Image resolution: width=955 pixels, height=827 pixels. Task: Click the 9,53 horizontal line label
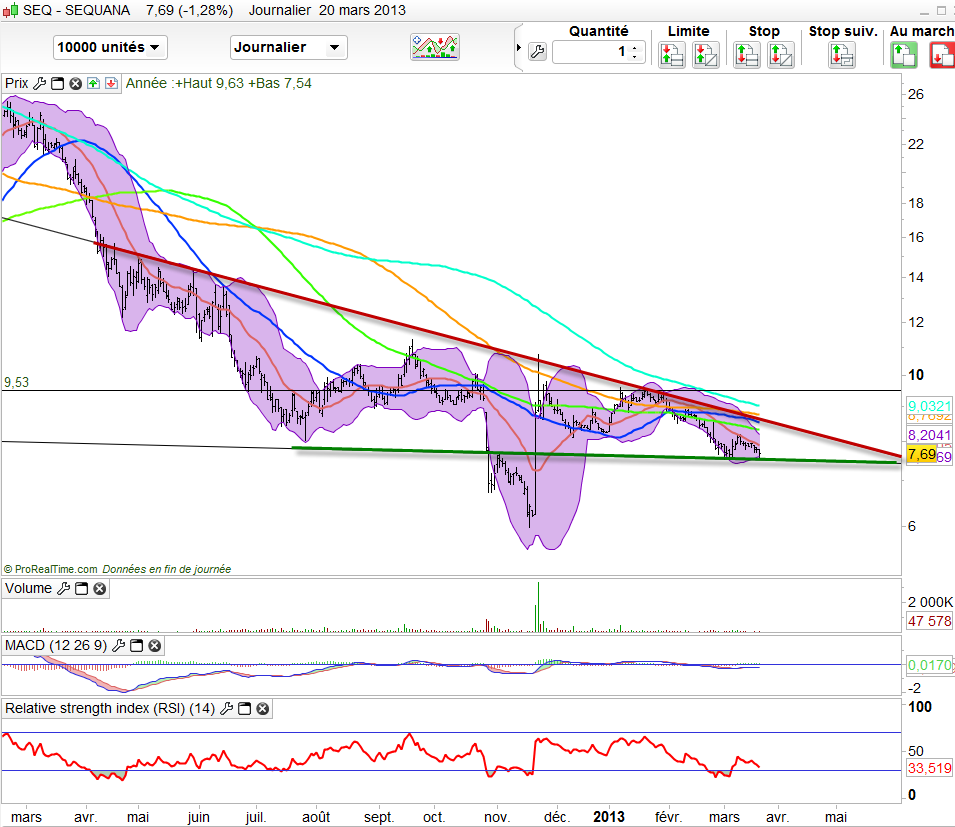coord(16,382)
